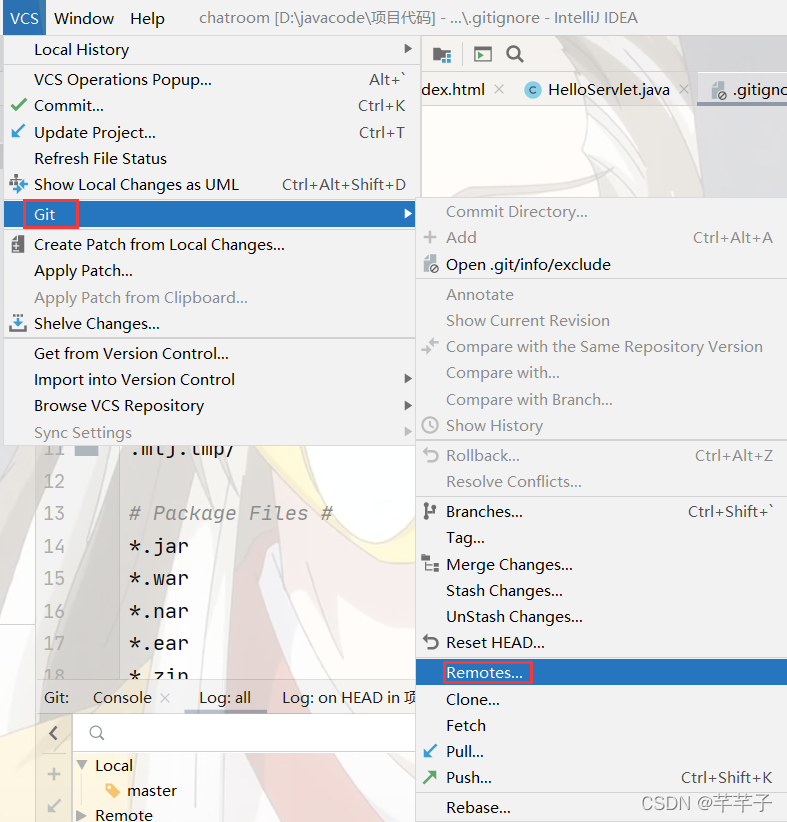Click the Branches icon
The image size is (787, 822).
click(430, 511)
